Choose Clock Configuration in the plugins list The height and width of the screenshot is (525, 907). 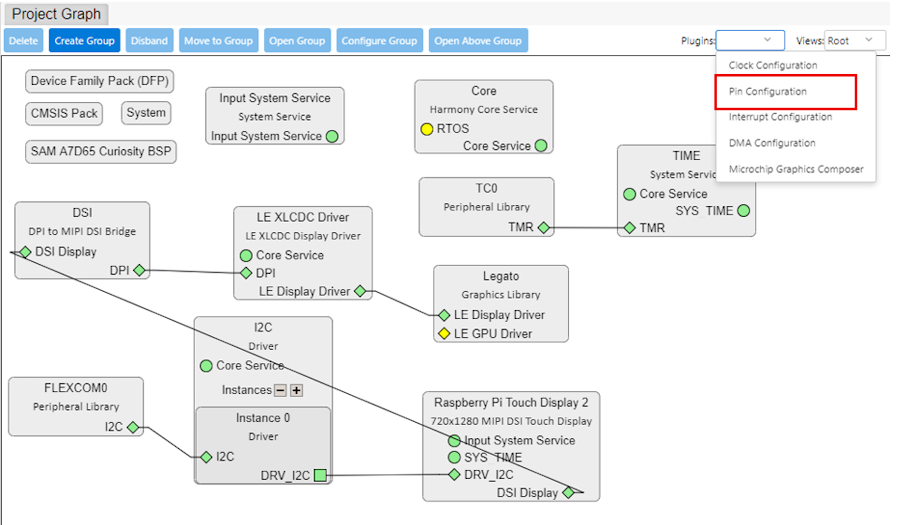click(773, 66)
